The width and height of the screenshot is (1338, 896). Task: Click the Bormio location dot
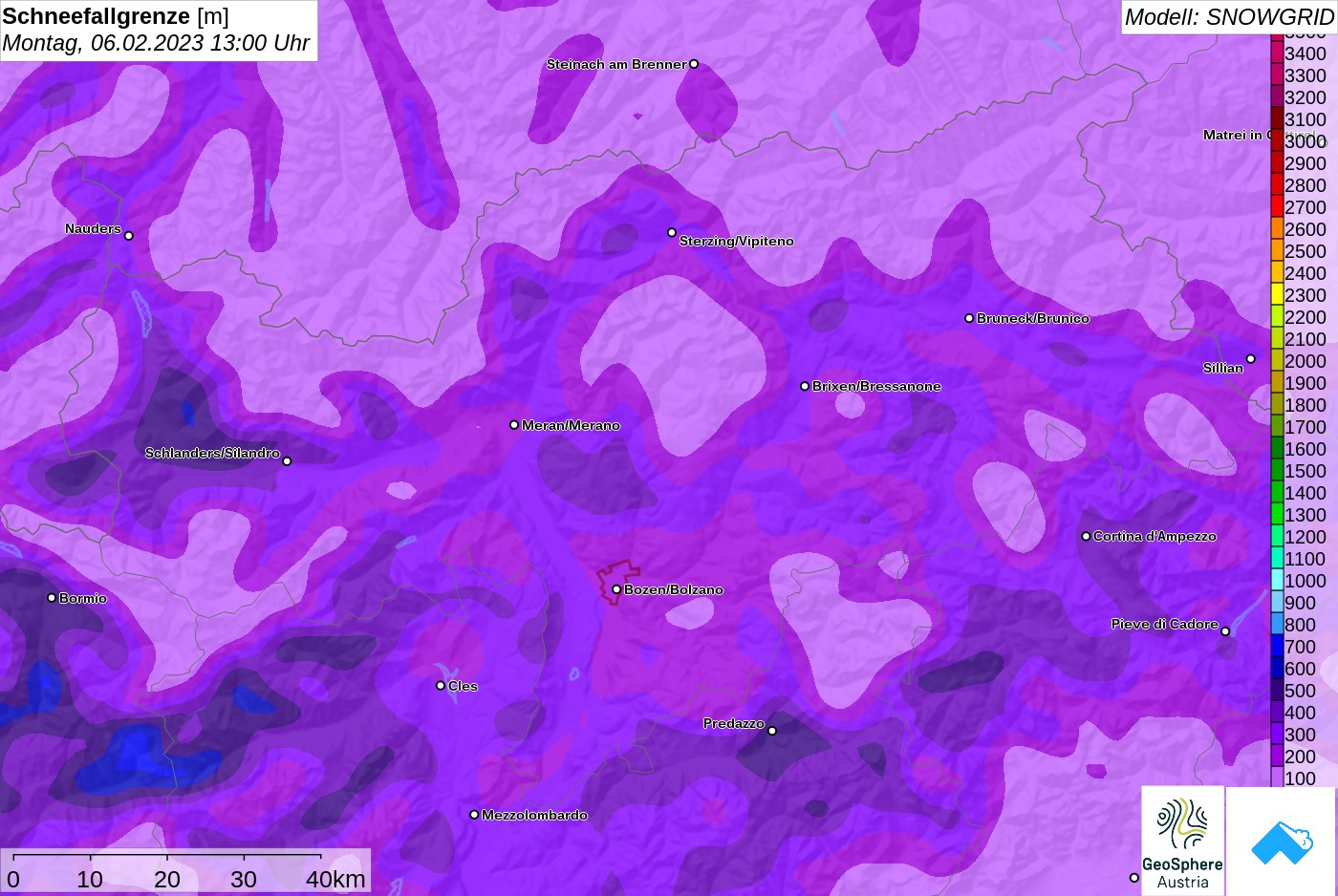coord(52,598)
